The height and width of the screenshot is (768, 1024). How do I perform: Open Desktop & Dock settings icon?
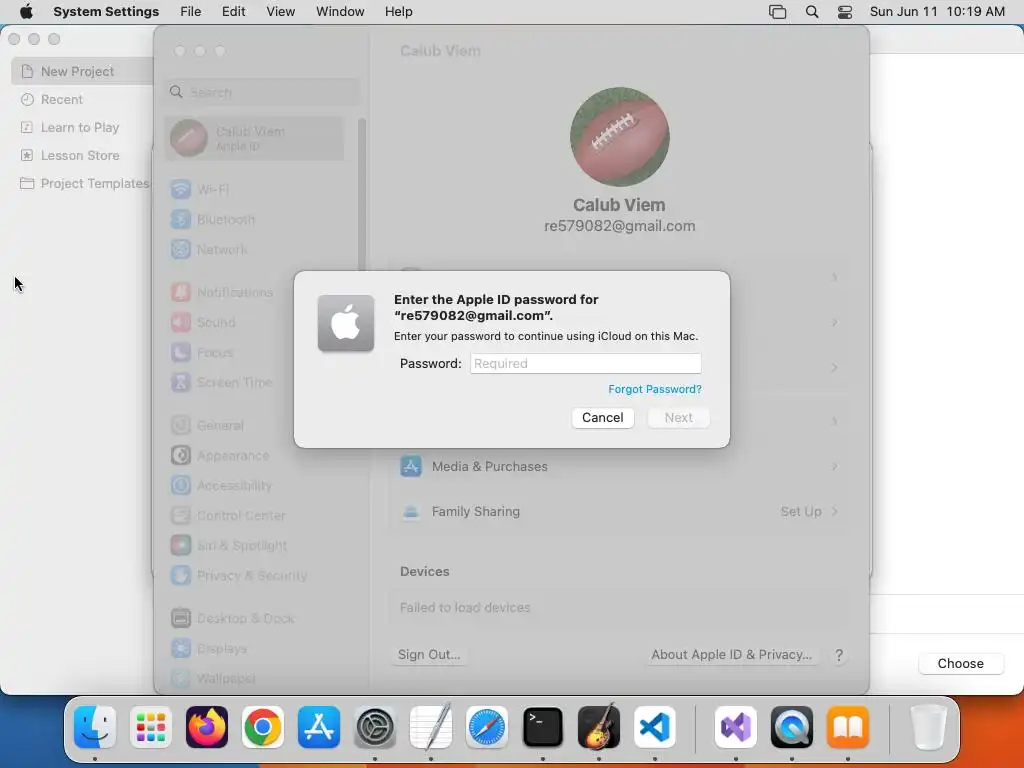tap(181, 618)
